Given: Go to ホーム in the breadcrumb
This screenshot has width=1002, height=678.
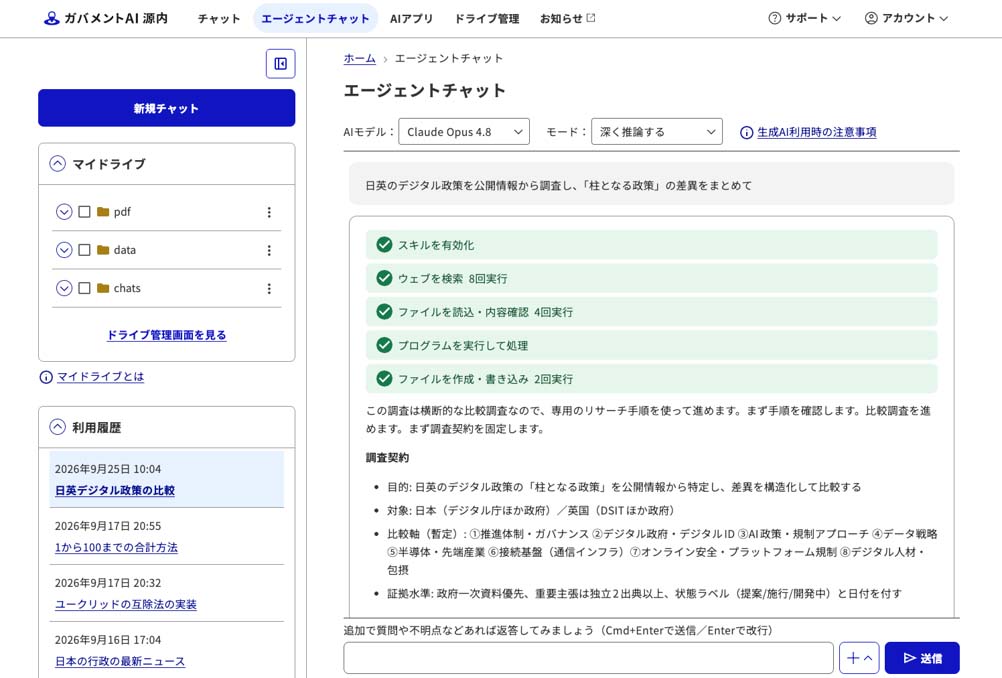Looking at the screenshot, I should tap(360, 58).
